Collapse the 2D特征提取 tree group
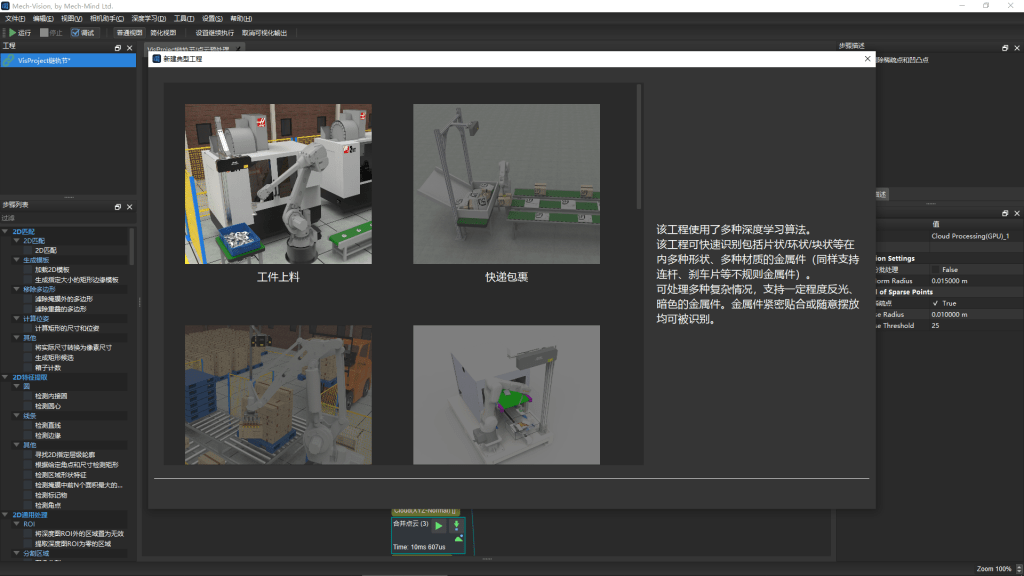 (7, 377)
